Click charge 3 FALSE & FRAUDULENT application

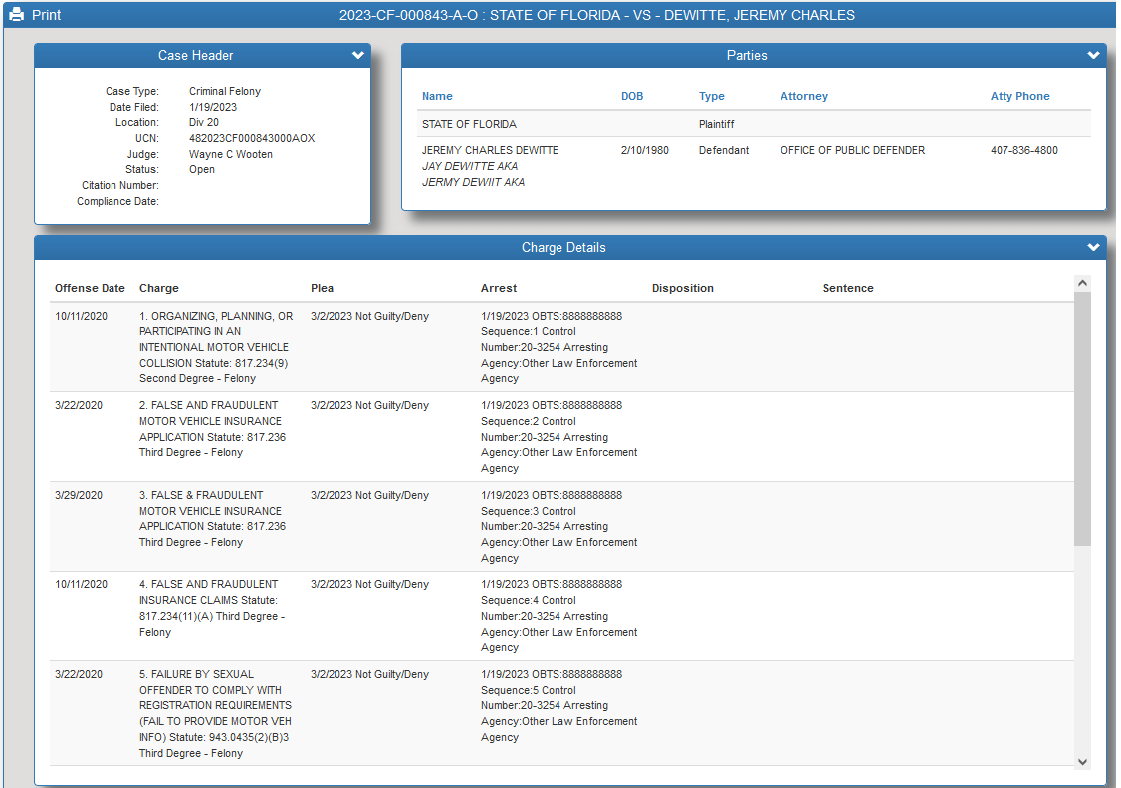coord(212,518)
